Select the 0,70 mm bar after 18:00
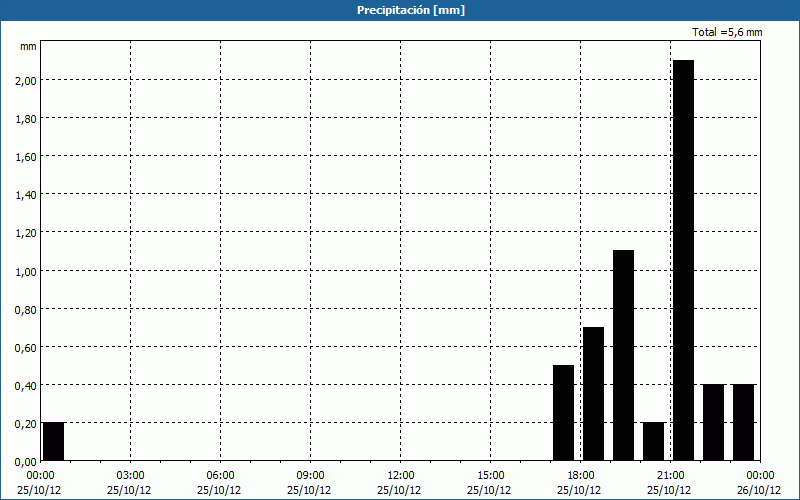 coord(593,394)
